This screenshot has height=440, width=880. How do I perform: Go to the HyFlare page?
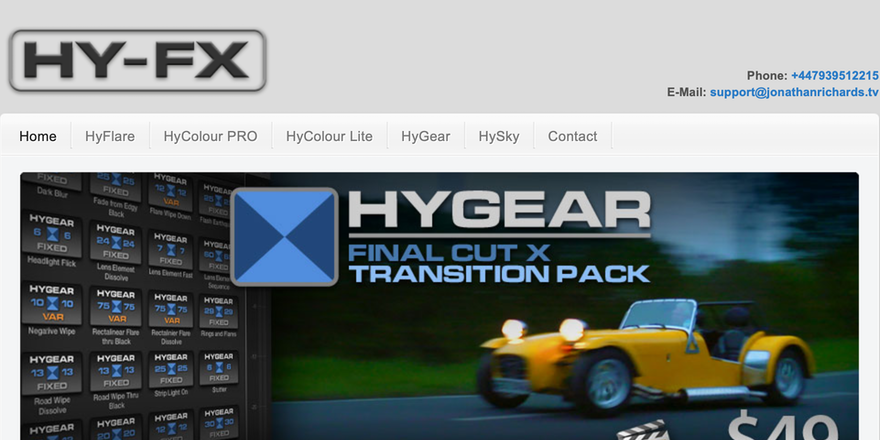tap(110, 136)
